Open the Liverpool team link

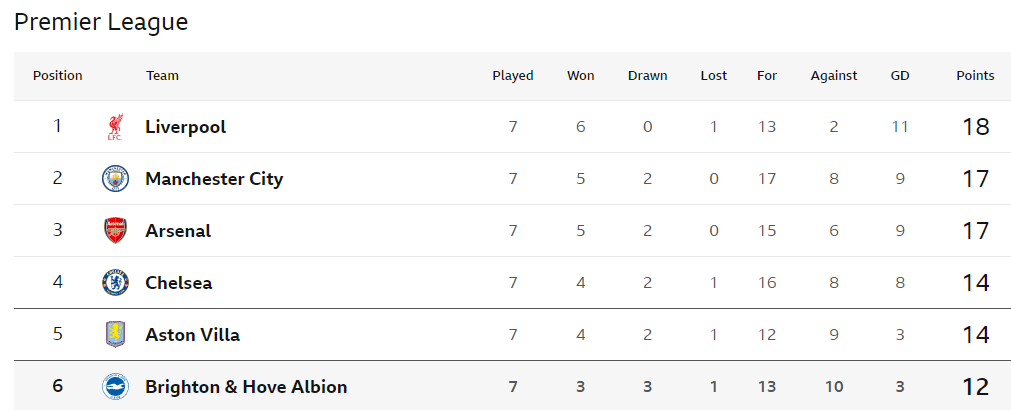click(x=186, y=126)
